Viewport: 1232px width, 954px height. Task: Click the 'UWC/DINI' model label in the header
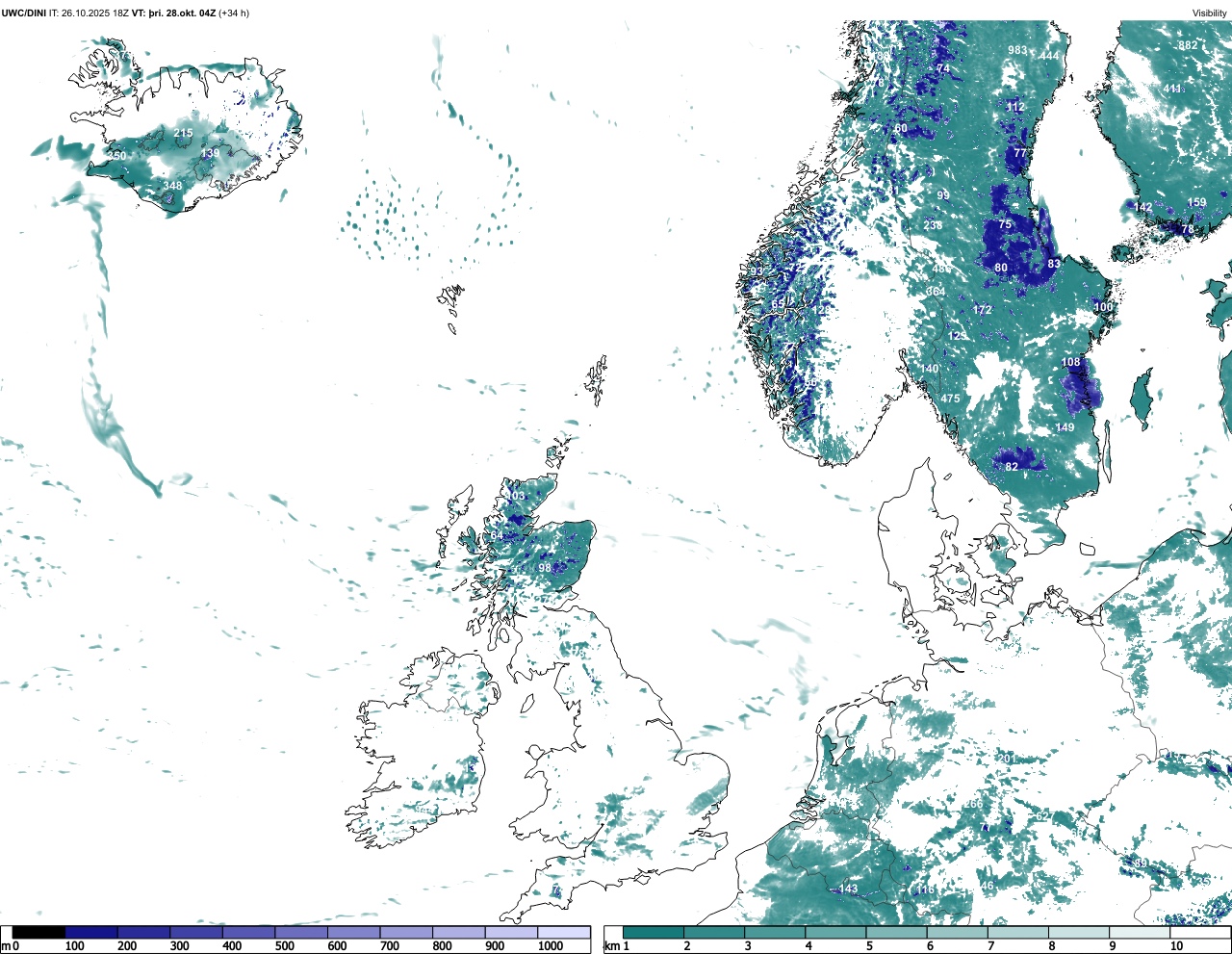tap(24, 13)
